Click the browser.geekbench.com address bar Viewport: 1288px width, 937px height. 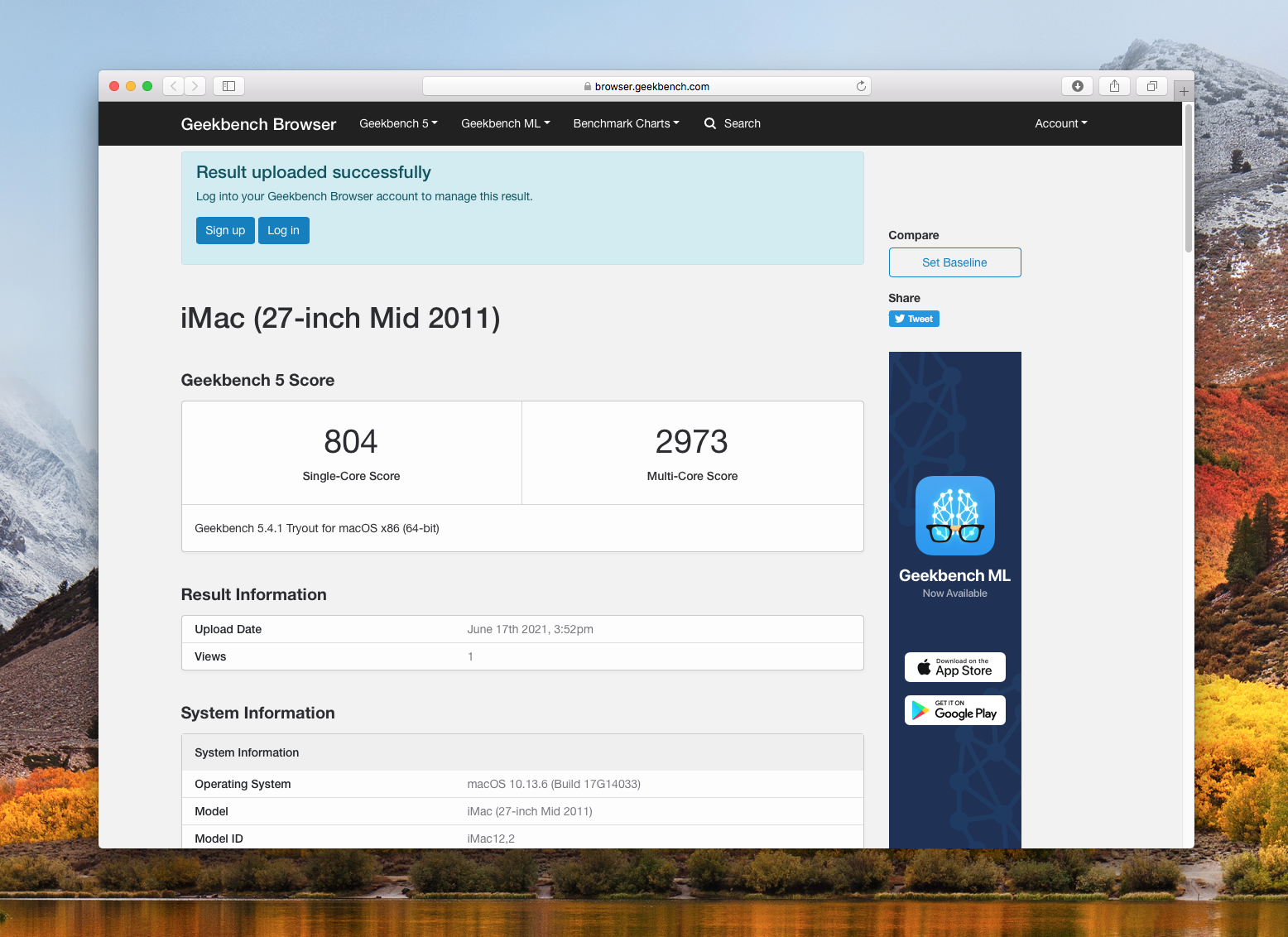click(646, 86)
